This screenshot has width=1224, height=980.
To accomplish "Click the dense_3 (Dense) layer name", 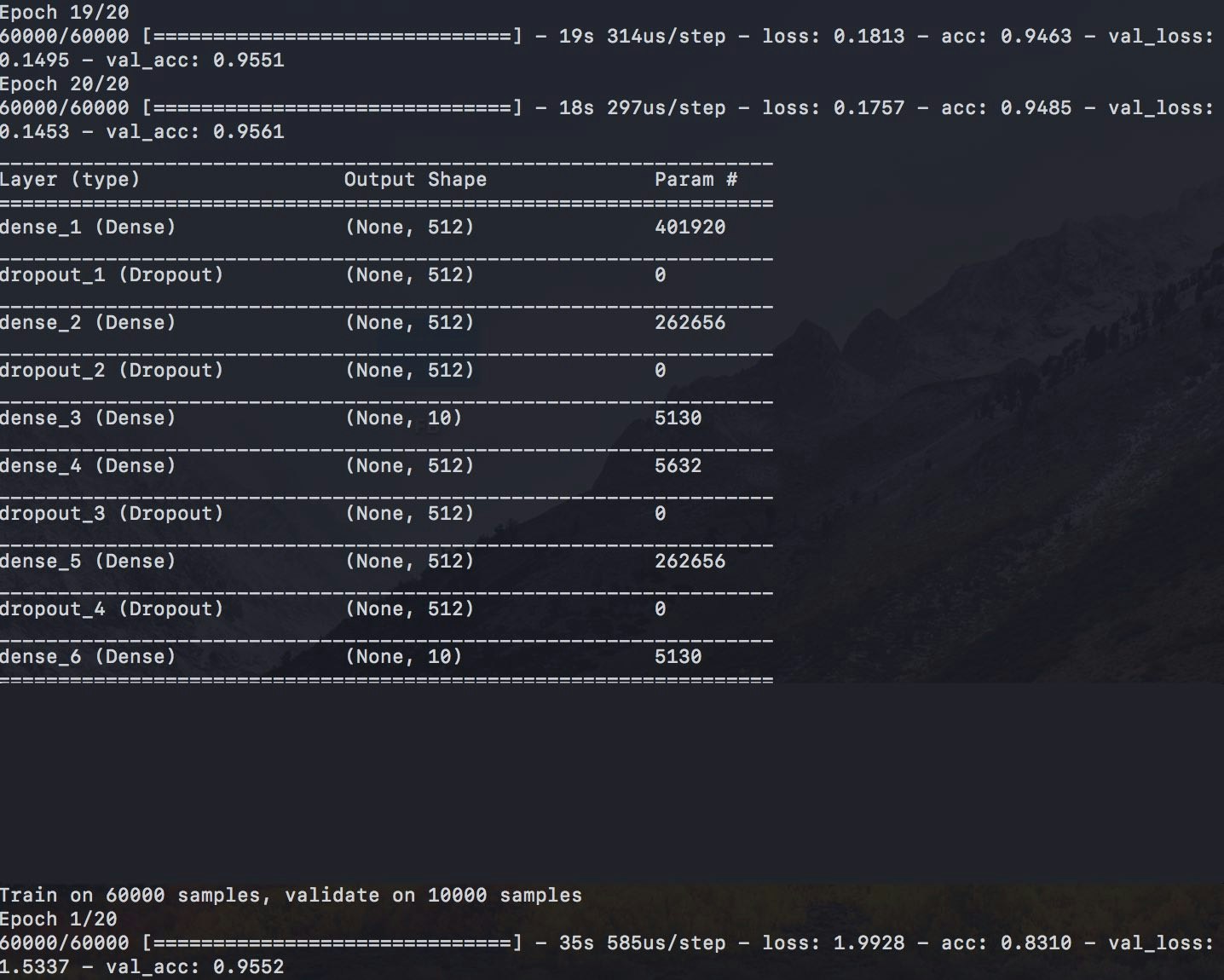I will (88, 418).
